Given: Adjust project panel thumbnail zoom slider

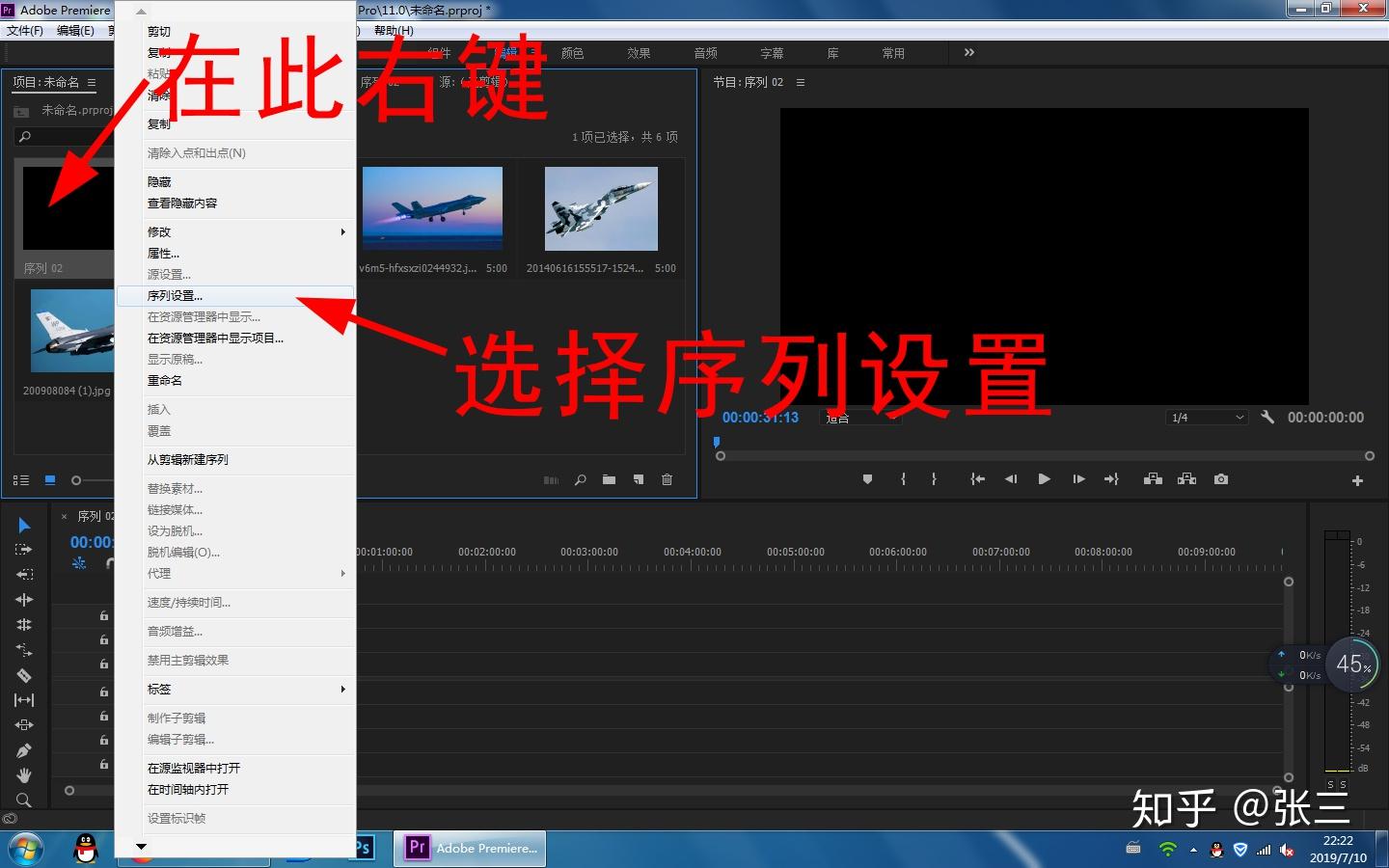Looking at the screenshot, I should (x=76, y=480).
